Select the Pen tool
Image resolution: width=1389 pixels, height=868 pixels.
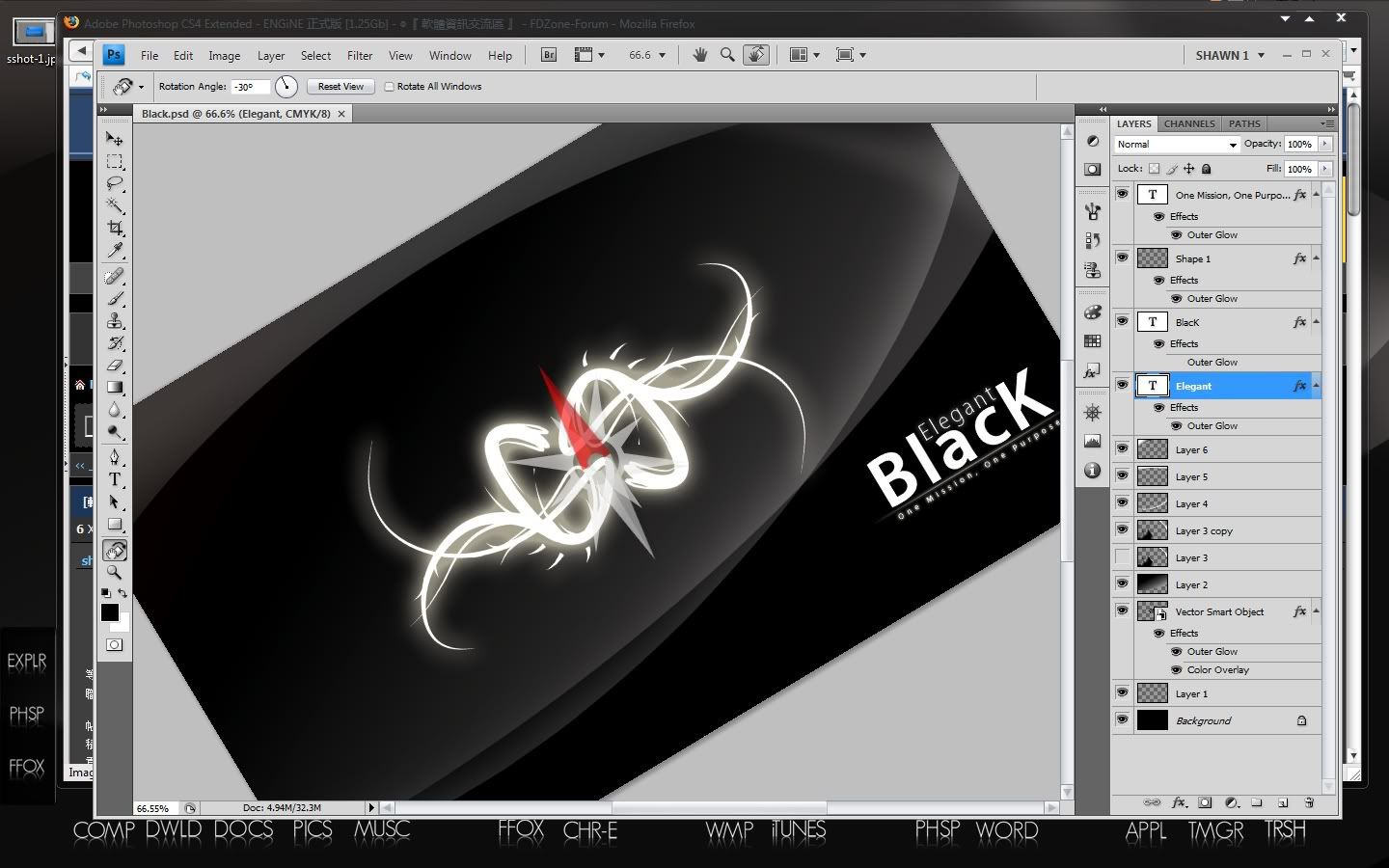tap(115, 457)
